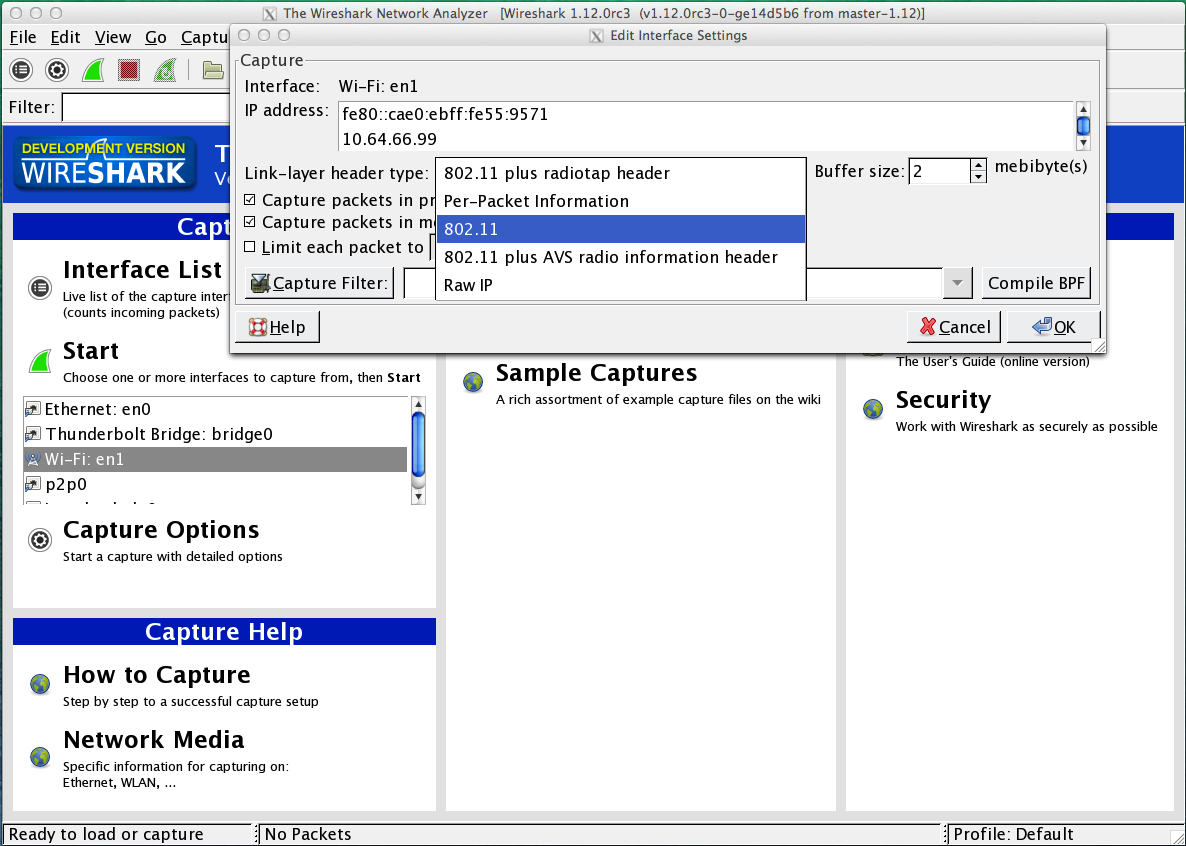Viewport: 1186px width, 846px height.
Task: Open the Edit menu
Action: pyautogui.click(x=66, y=37)
